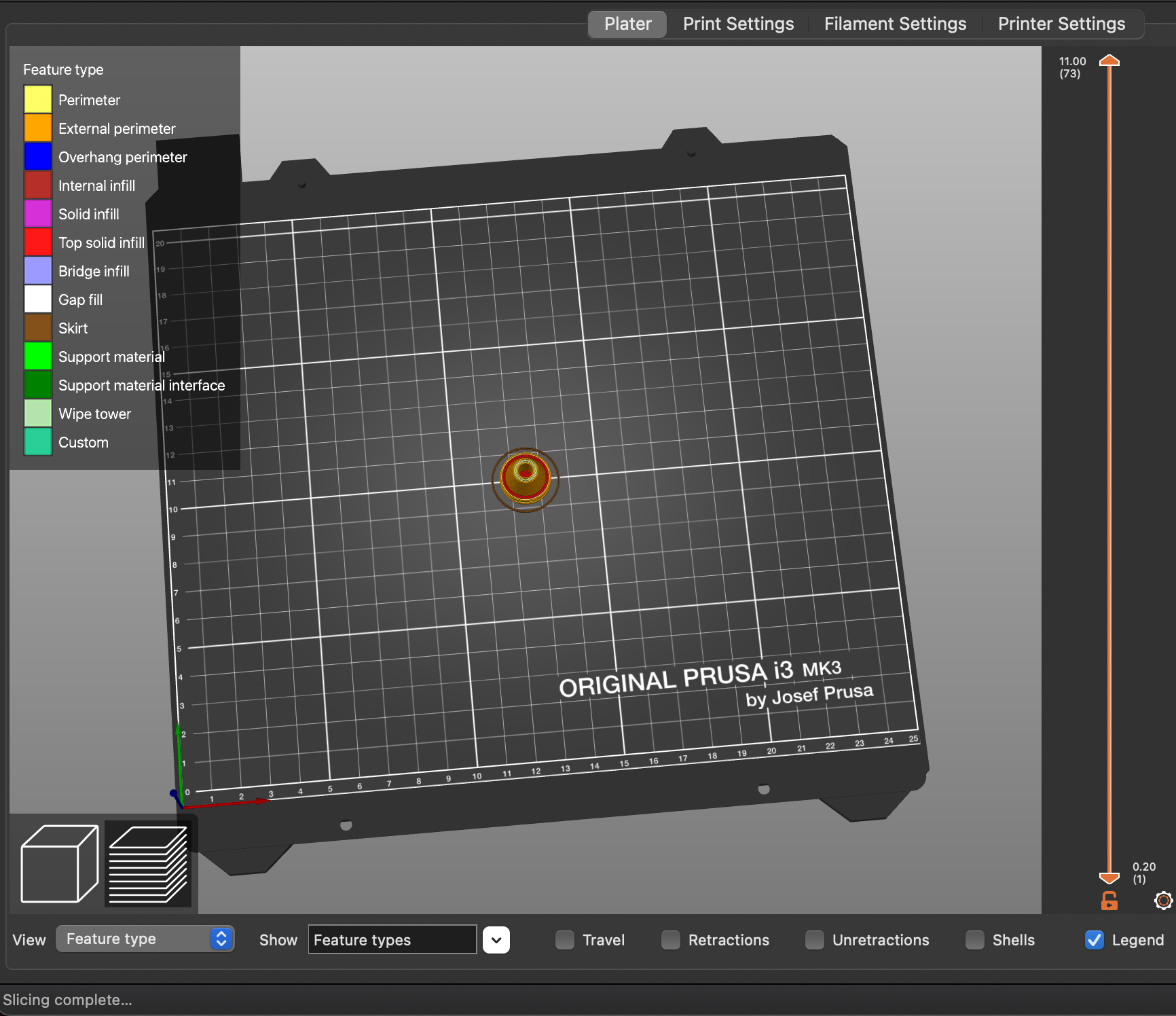The height and width of the screenshot is (1016, 1176).
Task: Click the '11.00 (73)' top layer value
Action: tap(1072, 67)
